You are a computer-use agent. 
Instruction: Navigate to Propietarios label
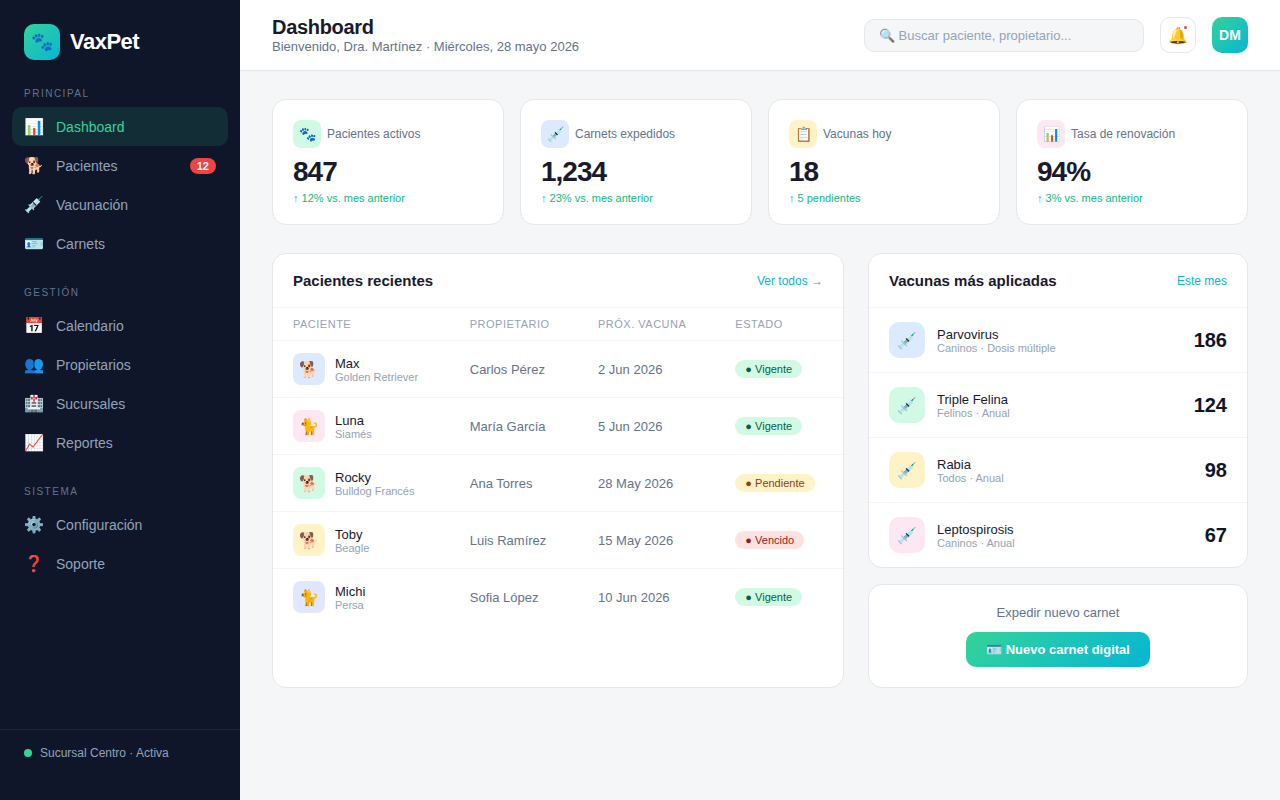coord(93,365)
